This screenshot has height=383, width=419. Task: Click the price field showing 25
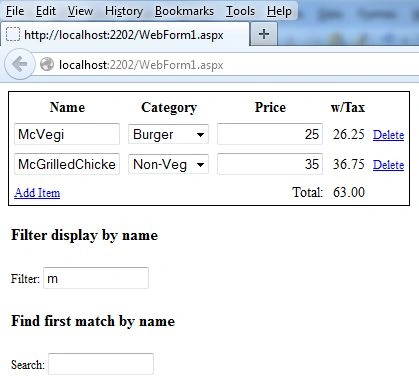[270, 134]
